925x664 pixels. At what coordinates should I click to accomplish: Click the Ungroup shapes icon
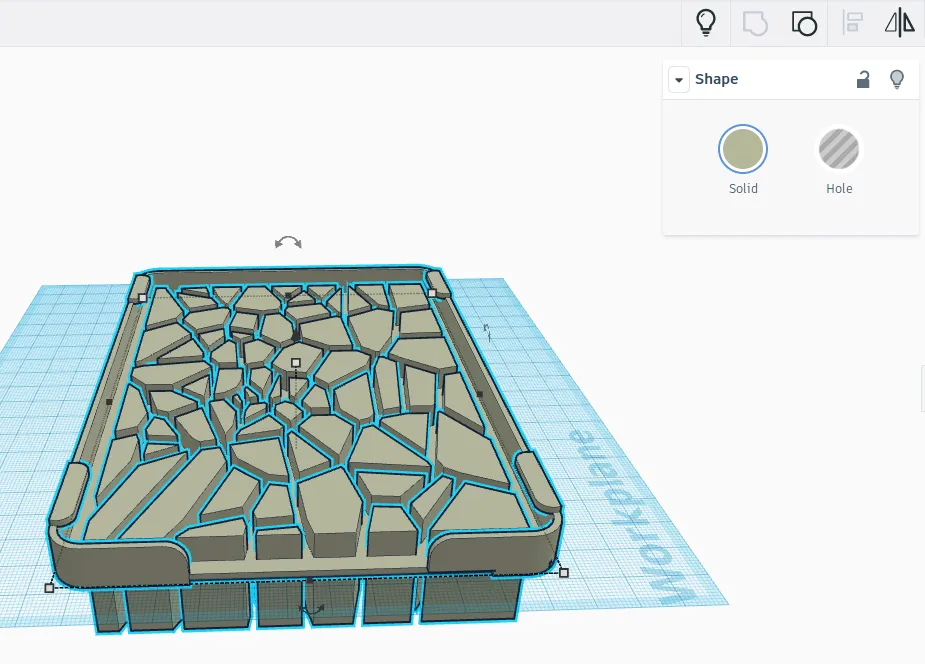pyautogui.click(x=804, y=24)
